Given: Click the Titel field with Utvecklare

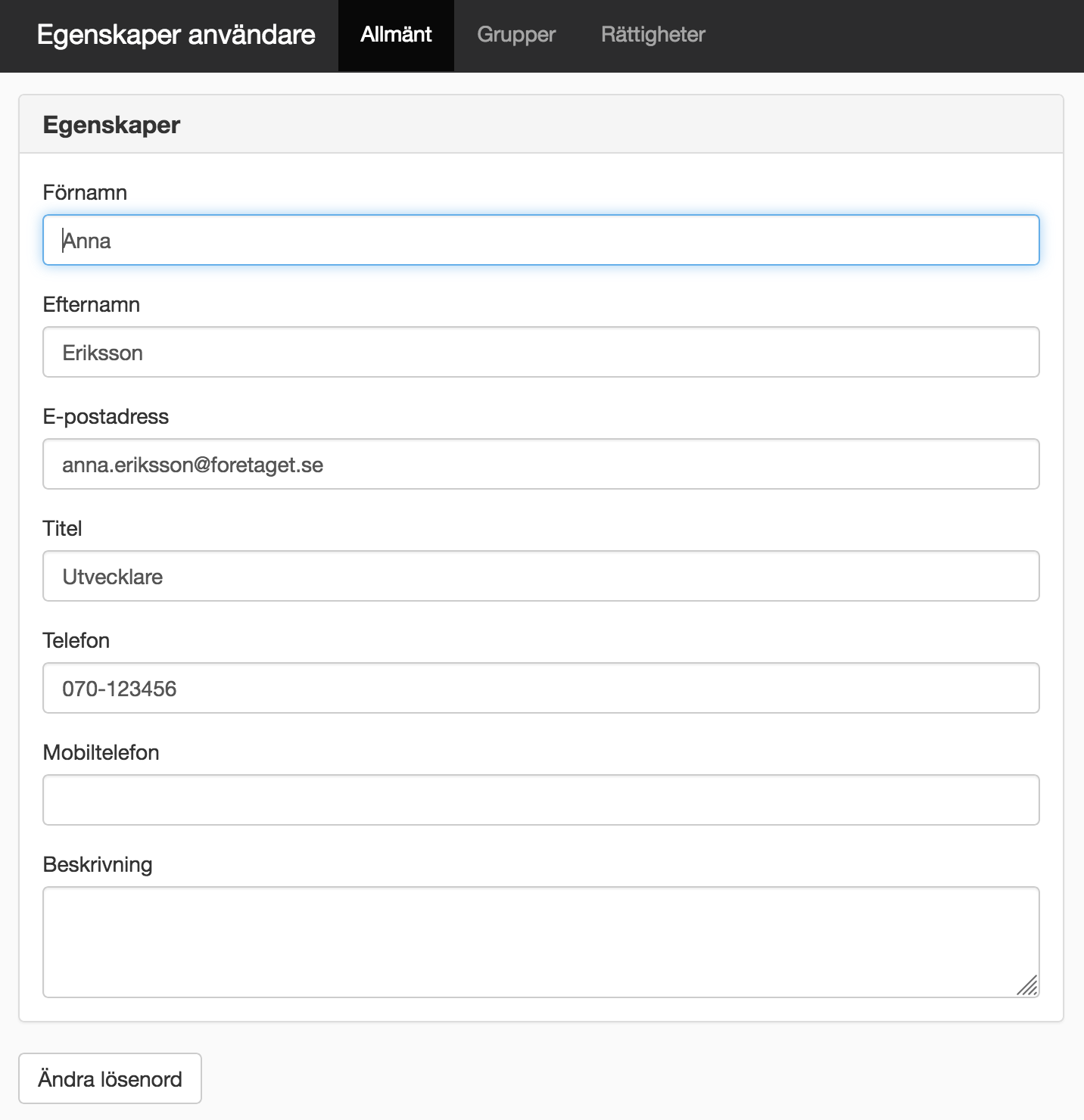Looking at the screenshot, I should coord(541,576).
